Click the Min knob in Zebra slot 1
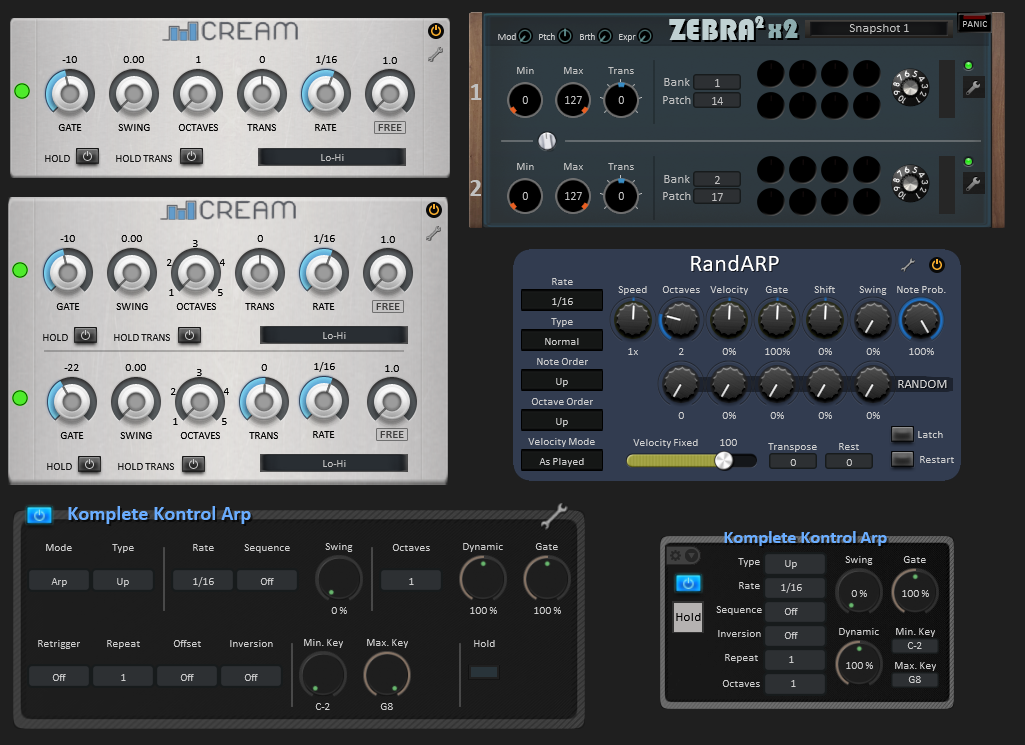The height and width of the screenshot is (745, 1025). coord(525,100)
